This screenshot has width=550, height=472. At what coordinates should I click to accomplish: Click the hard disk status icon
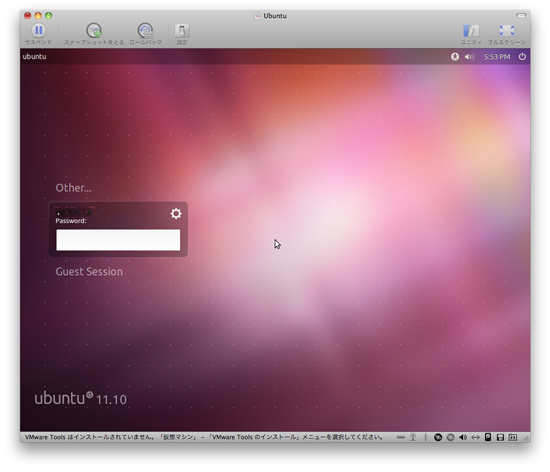(x=488, y=437)
